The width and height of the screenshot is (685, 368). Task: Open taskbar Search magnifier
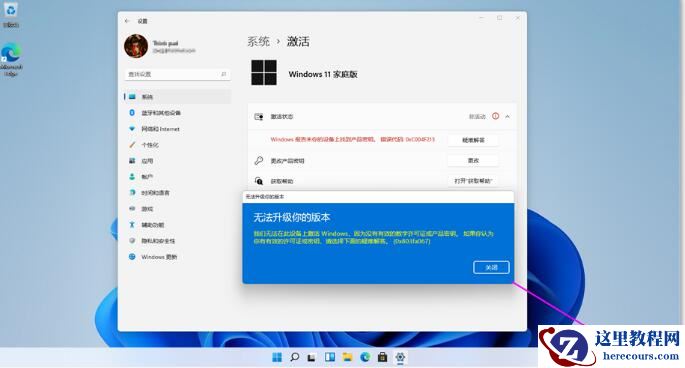pyautogui.click(x=294, y=358)
